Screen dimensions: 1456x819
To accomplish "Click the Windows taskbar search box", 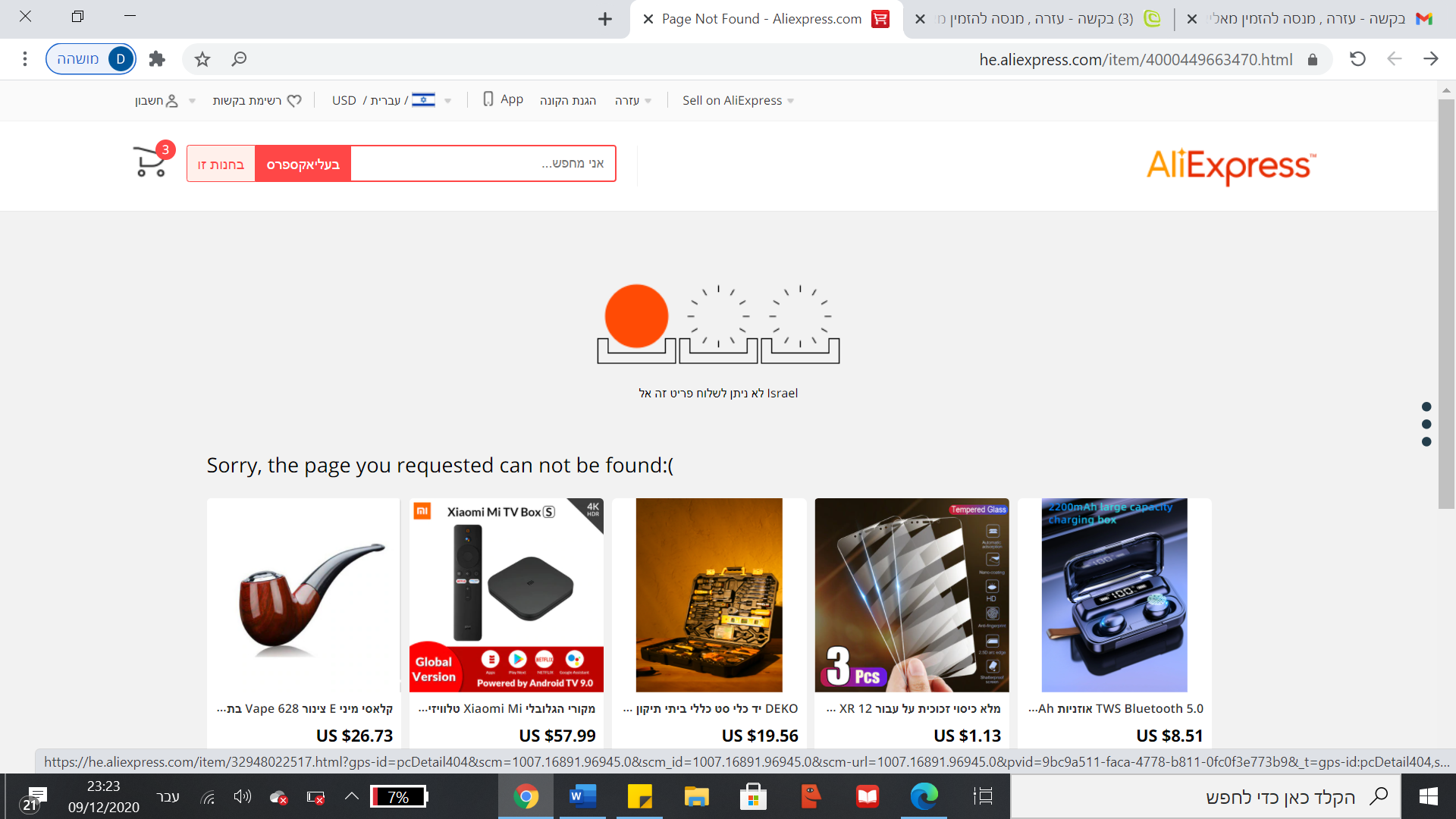I will point(1205,796).
